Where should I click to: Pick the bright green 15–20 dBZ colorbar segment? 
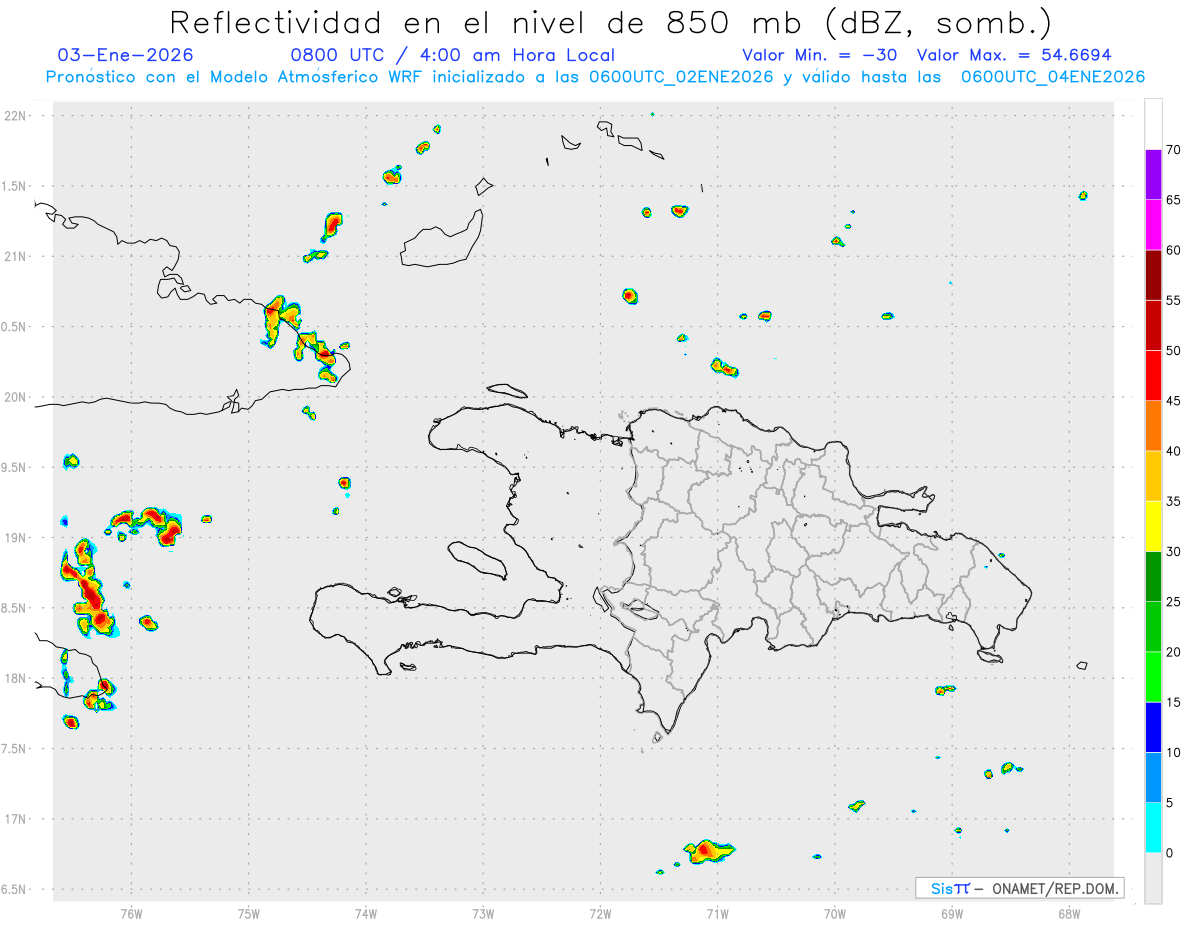coord(1153,678)
